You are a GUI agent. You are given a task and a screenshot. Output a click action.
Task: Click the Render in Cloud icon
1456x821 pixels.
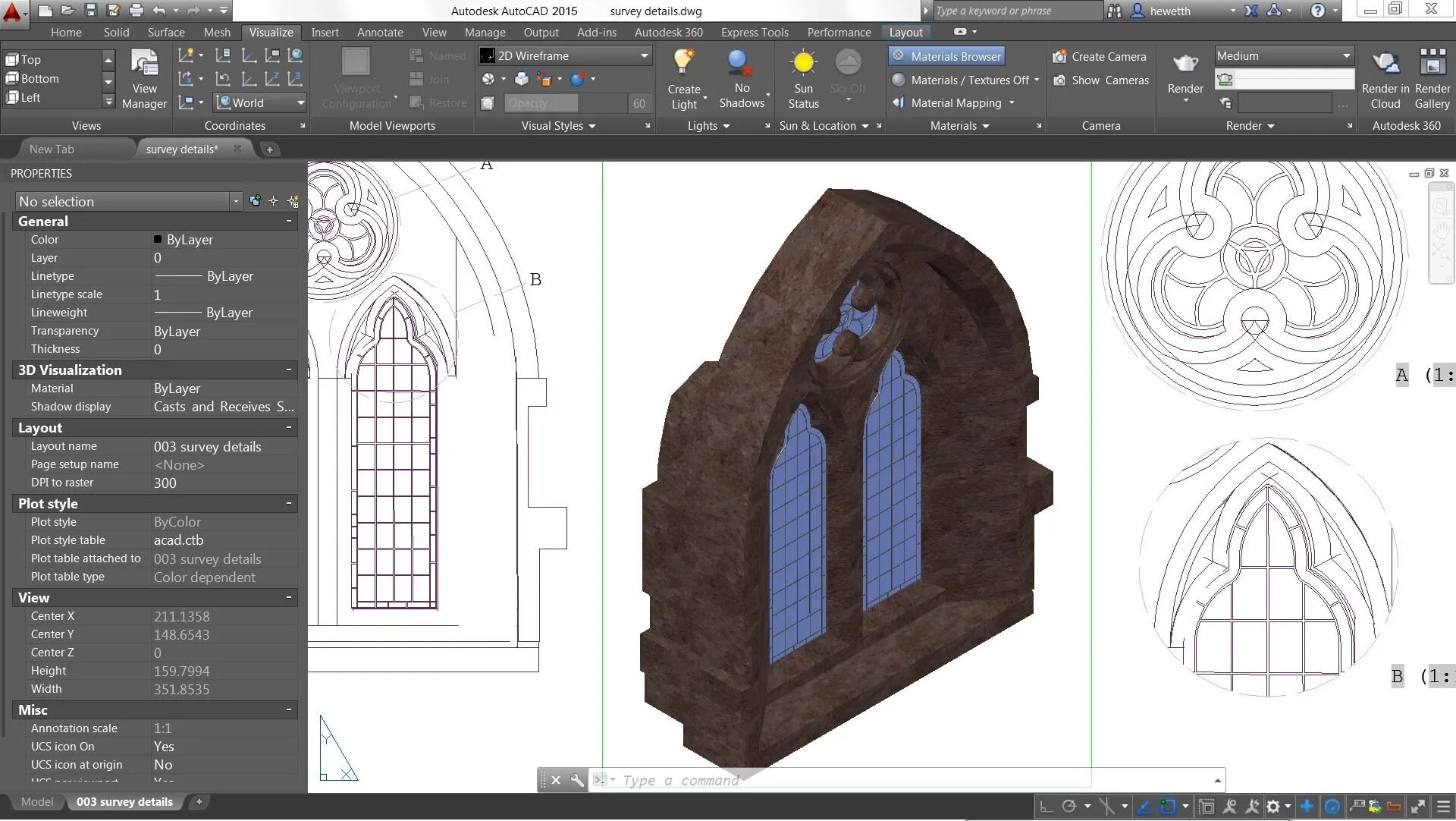click(1385, 63)
